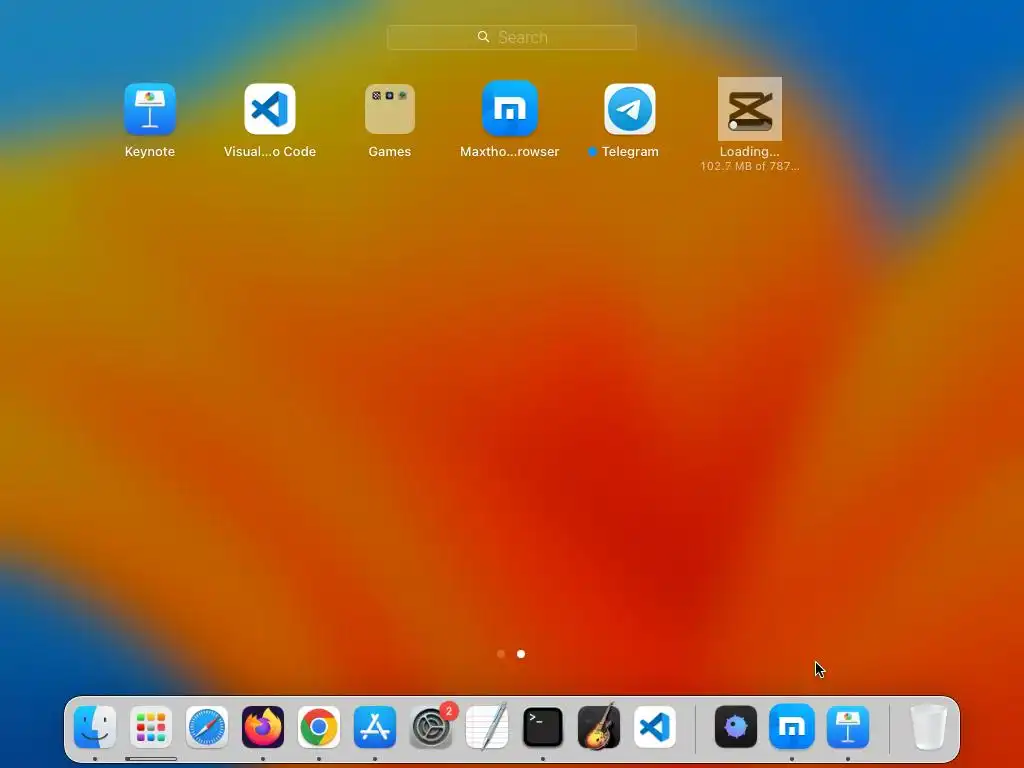Click the "Visual...o Code" label
This screenshot has width=1024, height=768.
(270, 152)
